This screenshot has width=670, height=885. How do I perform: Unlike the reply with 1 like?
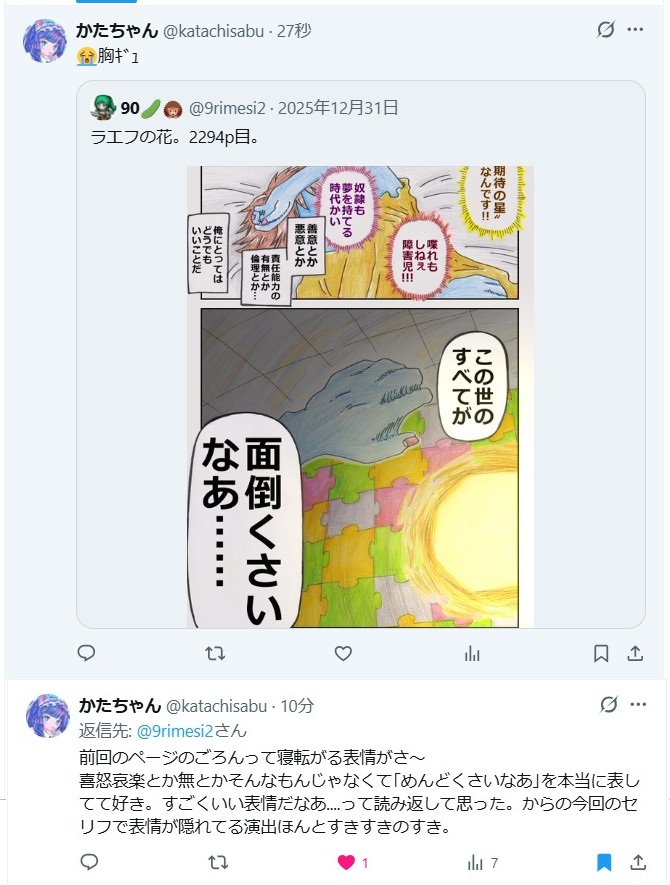point(352,862)
